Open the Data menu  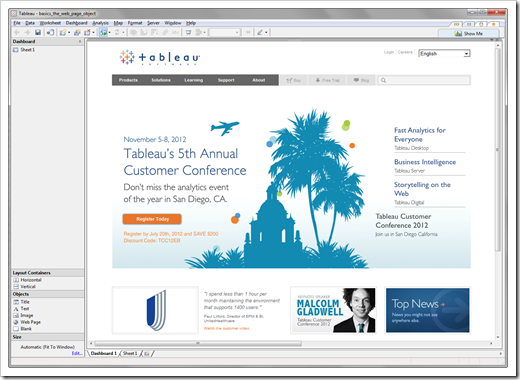(30, 23)
